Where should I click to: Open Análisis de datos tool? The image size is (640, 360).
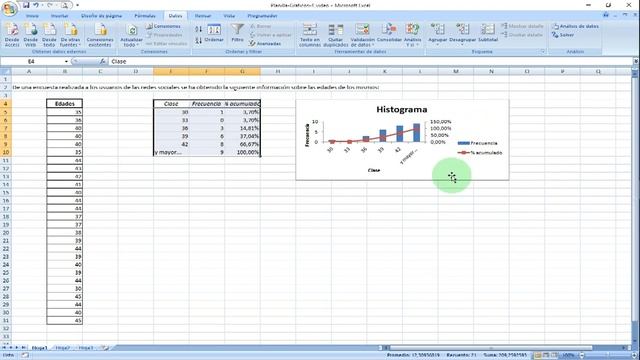pos(575,26)
